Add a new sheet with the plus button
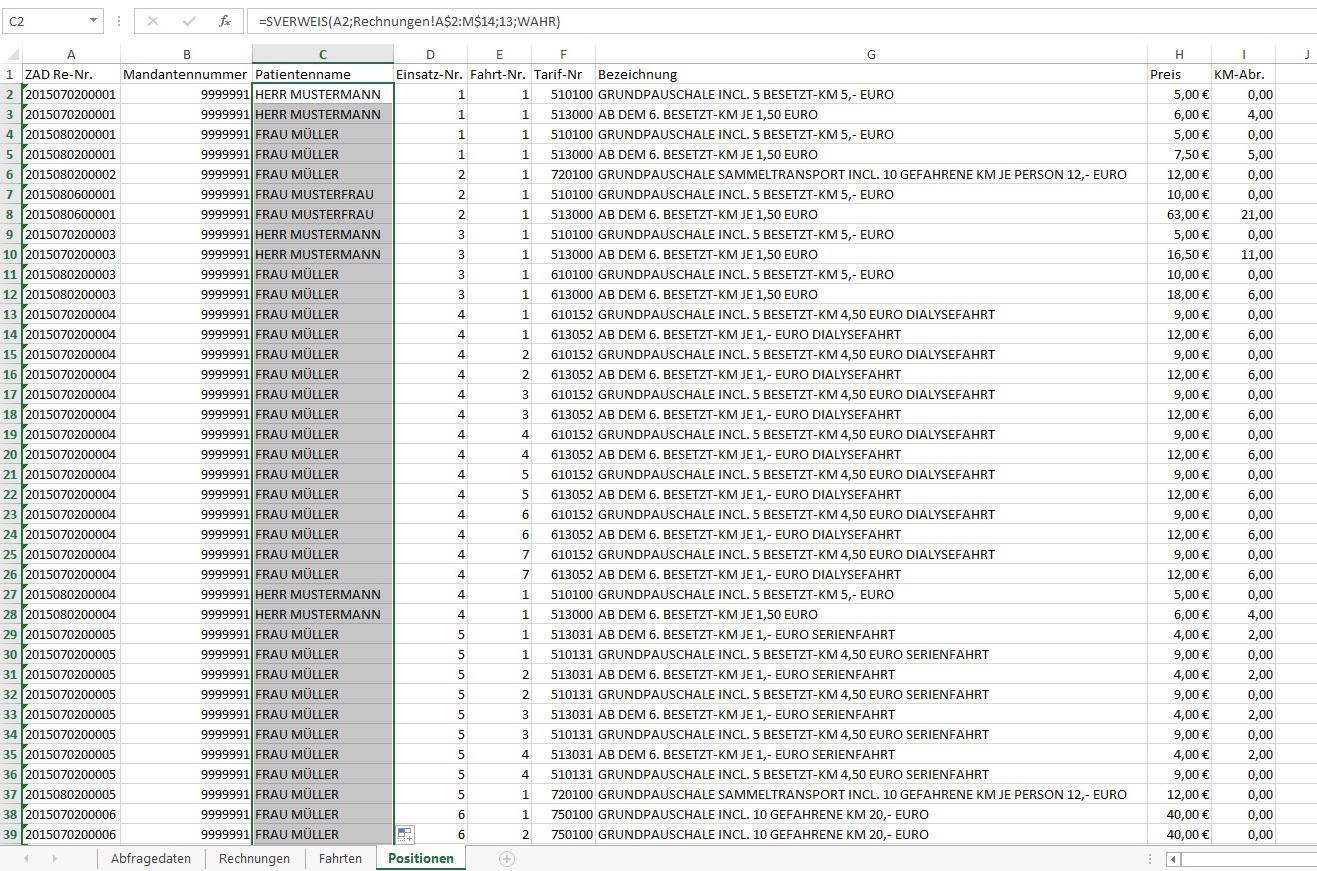This screenshot has height=871, width=1317. 507,859
